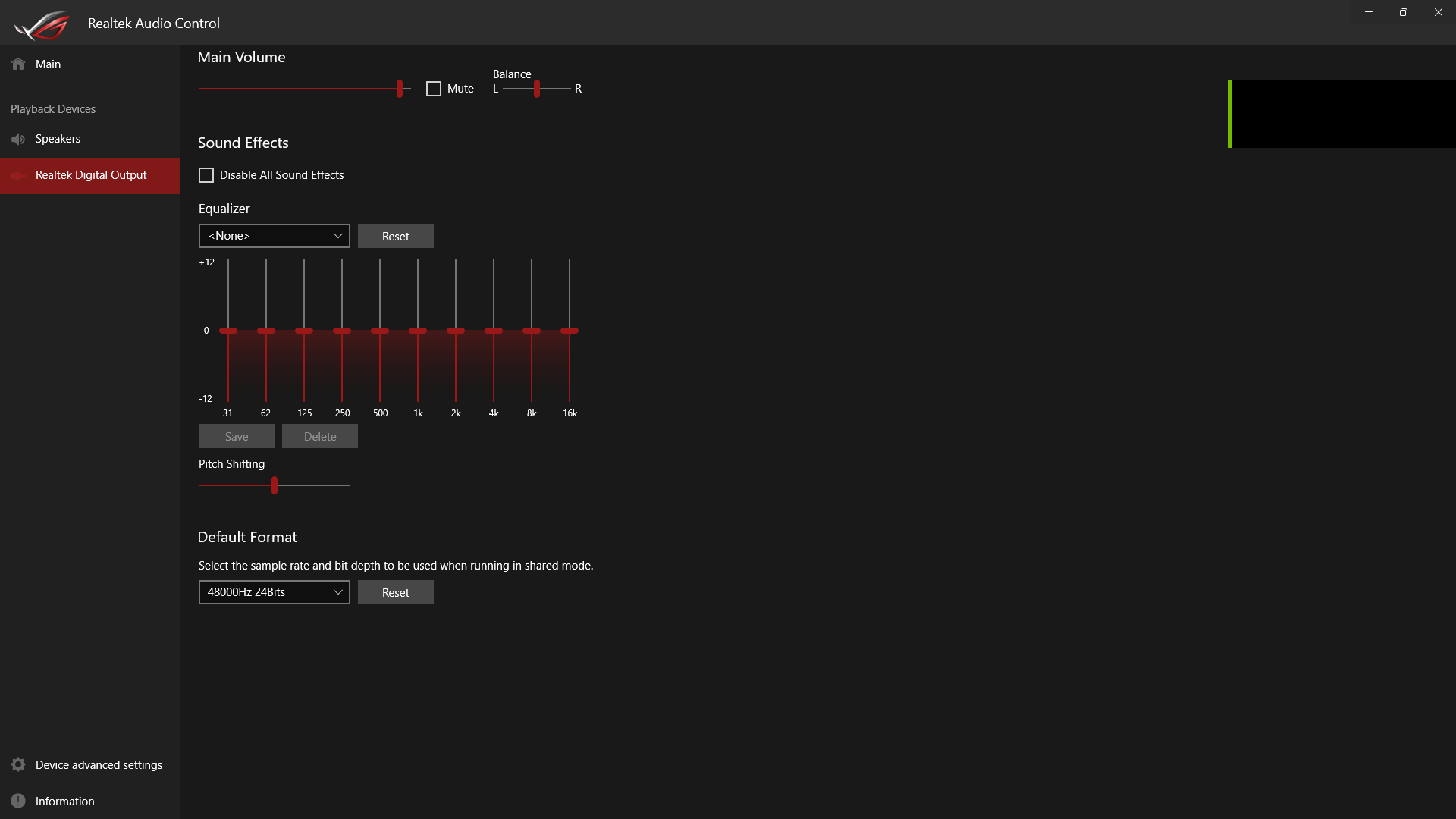This screenshot has height=819, width=1456.
Task: Click the Information exclamation icon
Action: pos(18,801)
